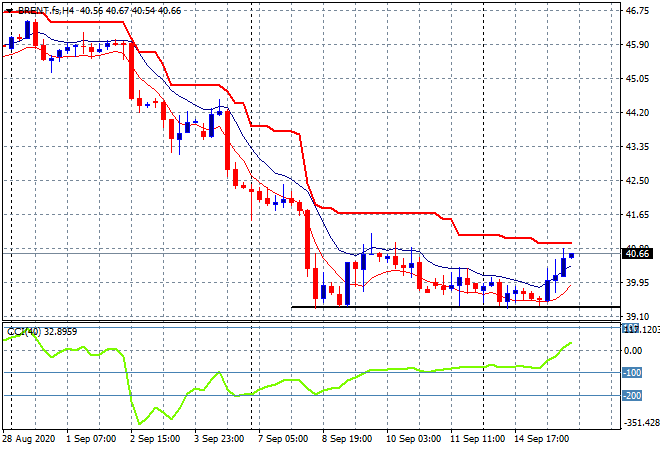Click the 28 Aug 2020 date label

[x=29, y=439]
